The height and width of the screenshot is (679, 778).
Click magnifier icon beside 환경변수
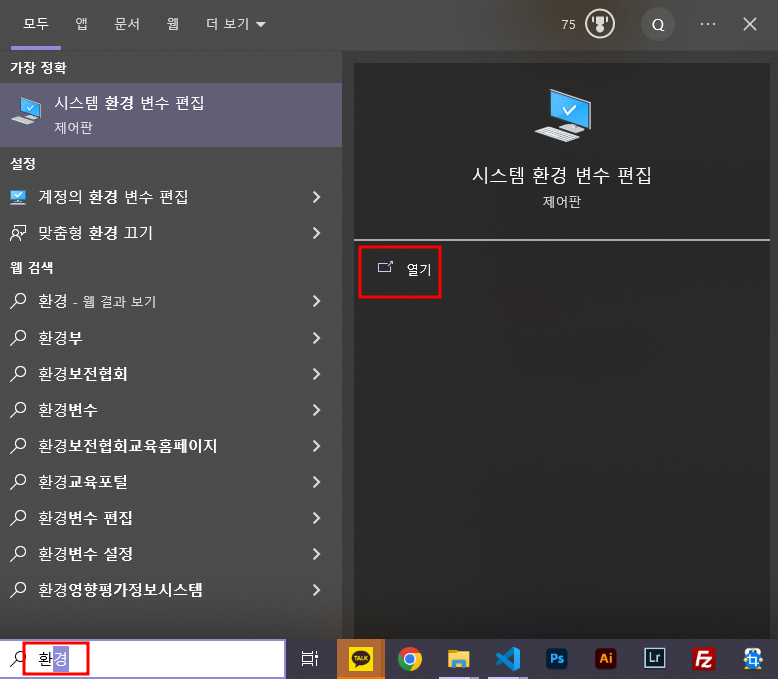18,409
